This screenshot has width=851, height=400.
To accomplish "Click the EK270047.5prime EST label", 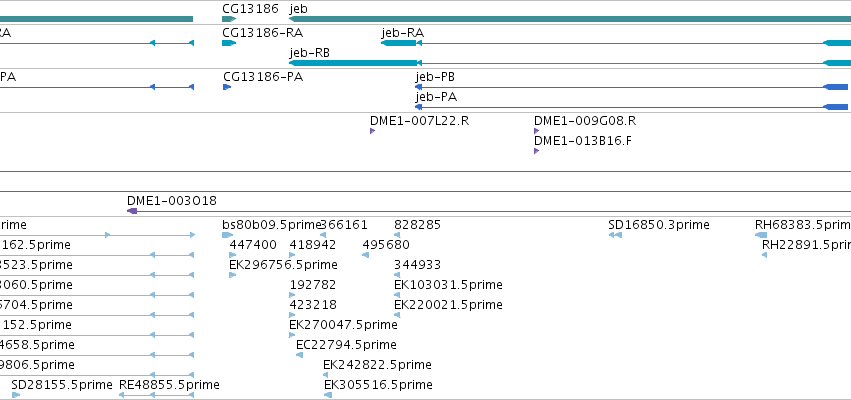I will [343, 325].
